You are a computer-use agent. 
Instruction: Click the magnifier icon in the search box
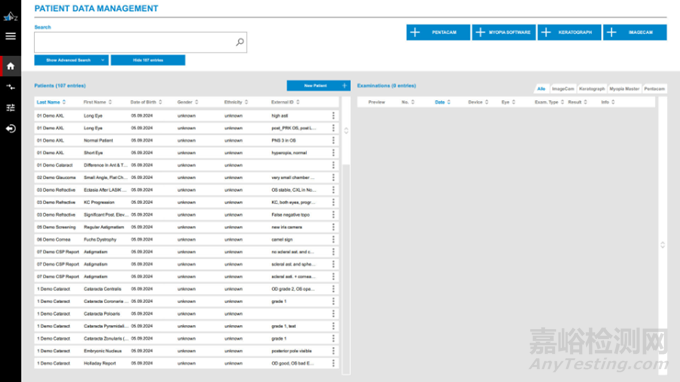[x=240, y=42]
